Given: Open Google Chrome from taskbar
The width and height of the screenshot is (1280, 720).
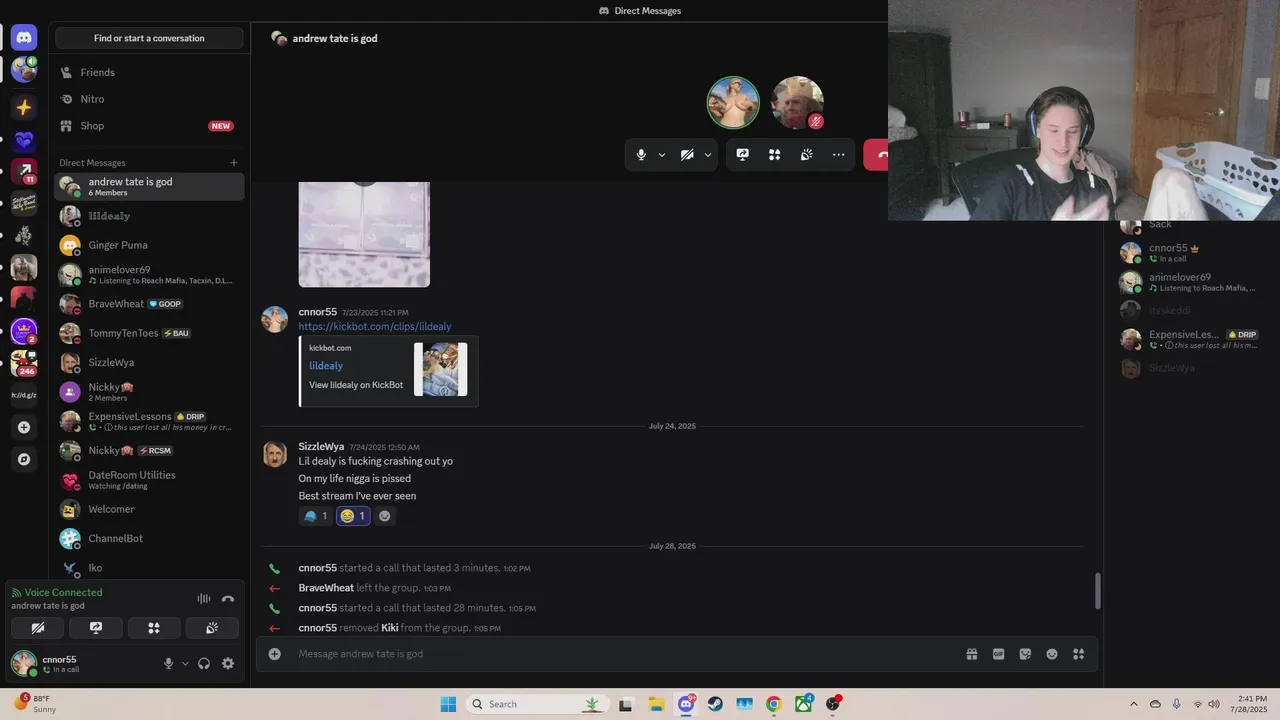Looking at the screenshot, I should 773,704.
